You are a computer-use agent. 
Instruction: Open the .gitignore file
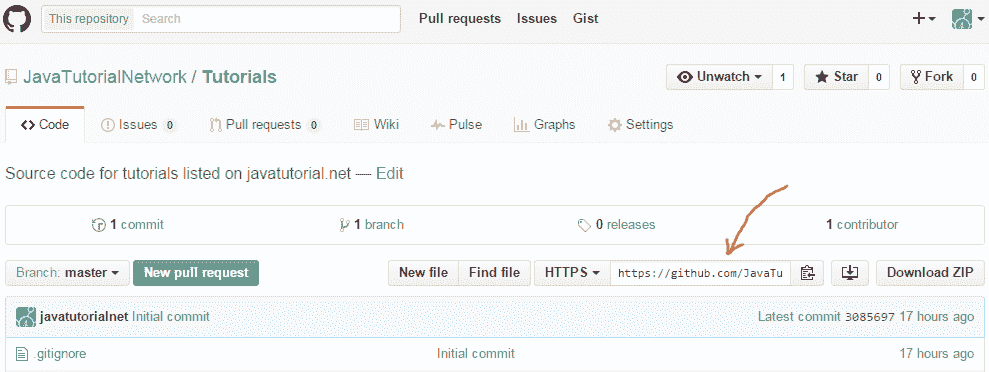coord(59,354)
